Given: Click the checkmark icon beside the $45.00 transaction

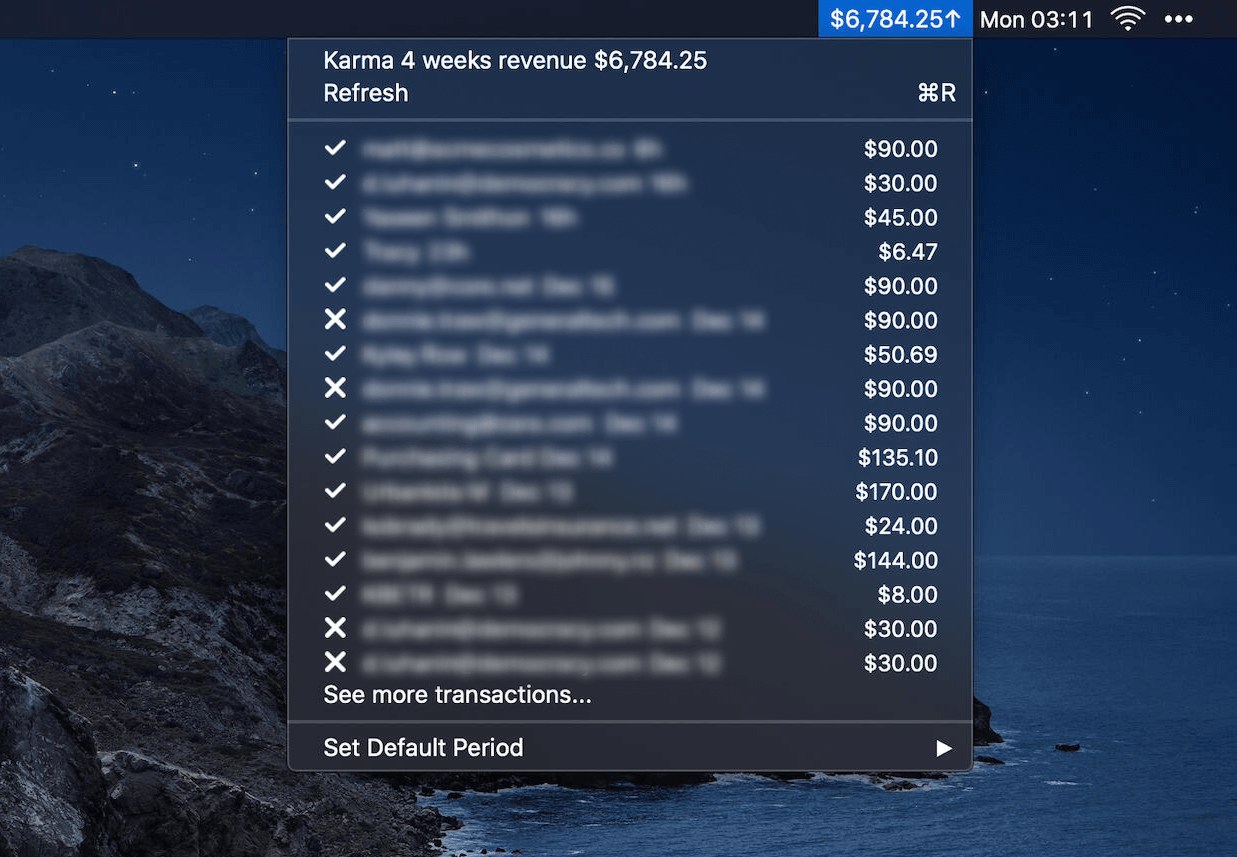Looking at the screenshot, I should pos(335,217).
